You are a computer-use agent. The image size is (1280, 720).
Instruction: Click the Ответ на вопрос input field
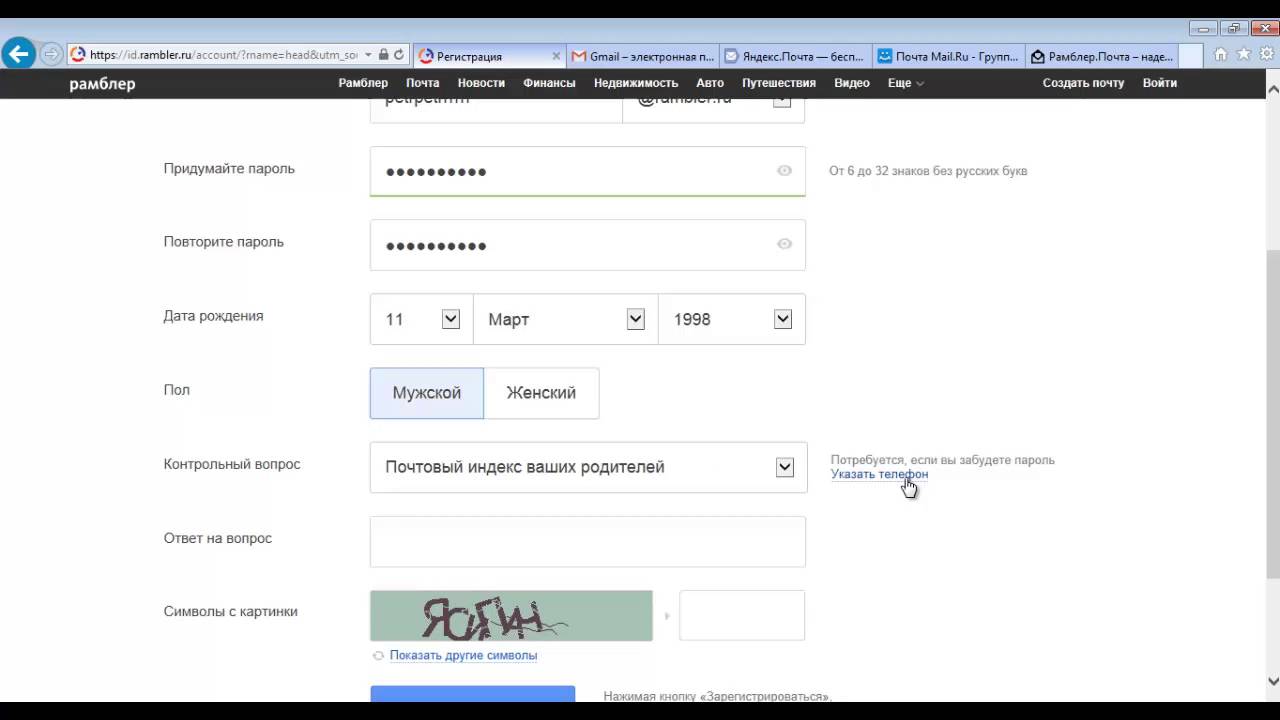[588, 541]
